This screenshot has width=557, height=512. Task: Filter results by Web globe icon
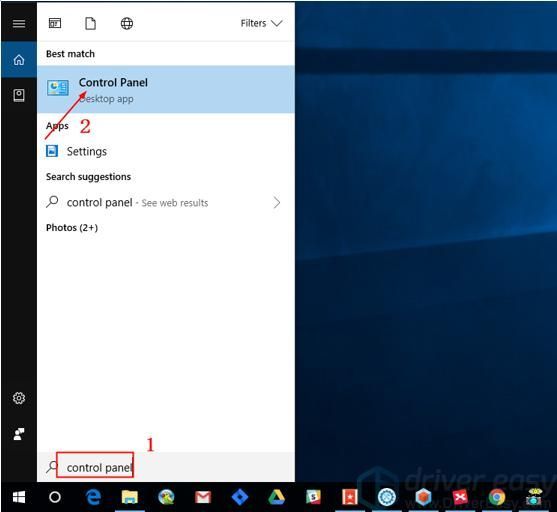(x=127, y=23)
